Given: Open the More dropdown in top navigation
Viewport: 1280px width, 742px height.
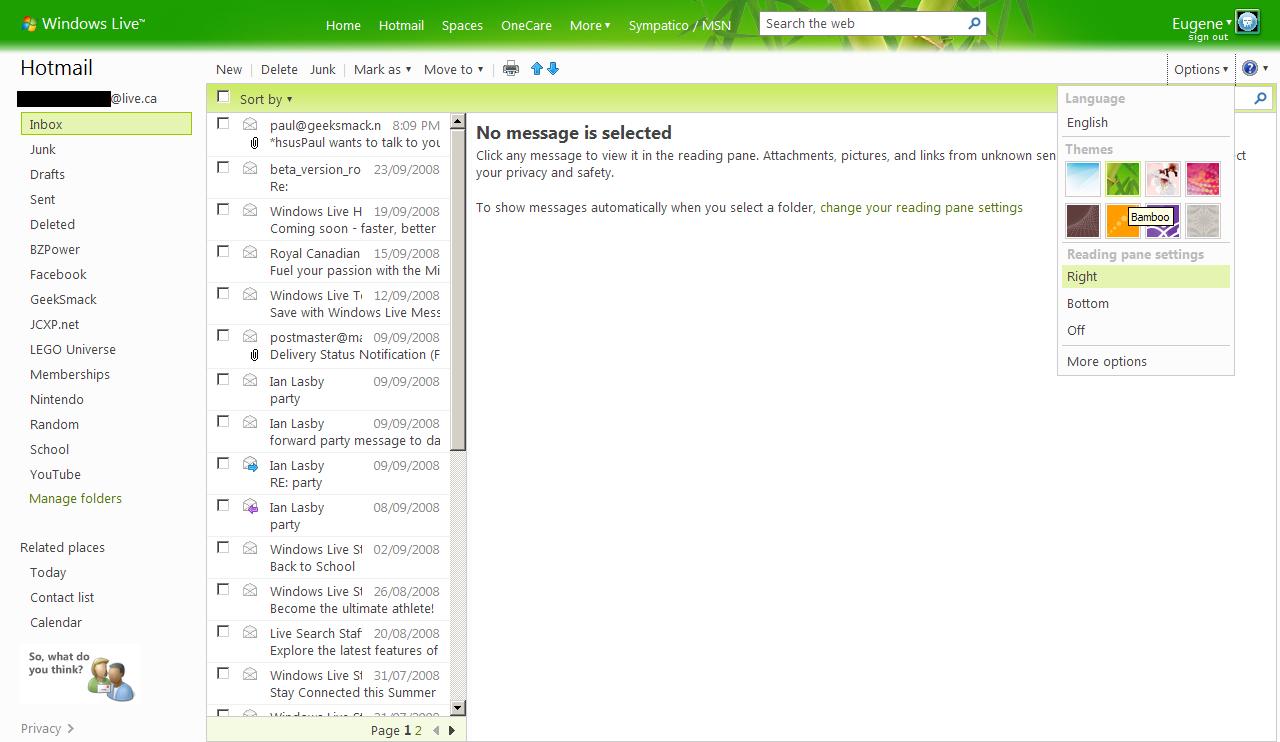Looking at the screenshot, I should 590,25.
